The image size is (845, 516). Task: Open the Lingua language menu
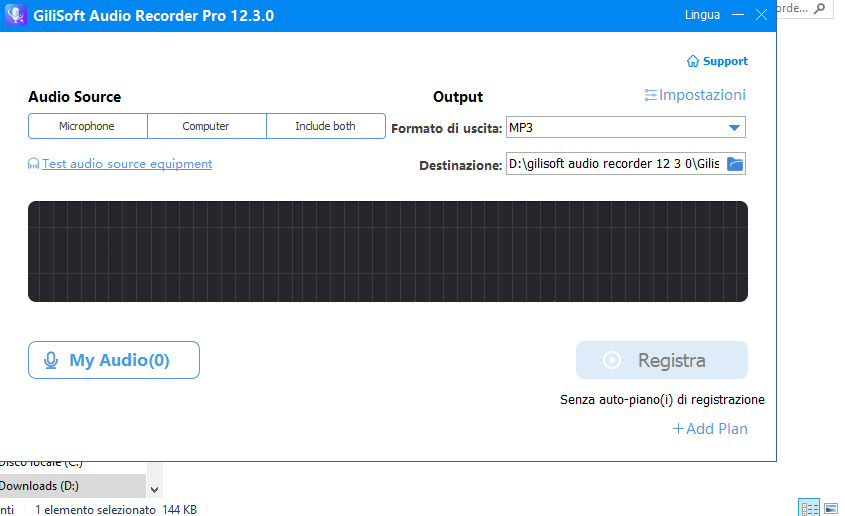[x=702, y=15]
